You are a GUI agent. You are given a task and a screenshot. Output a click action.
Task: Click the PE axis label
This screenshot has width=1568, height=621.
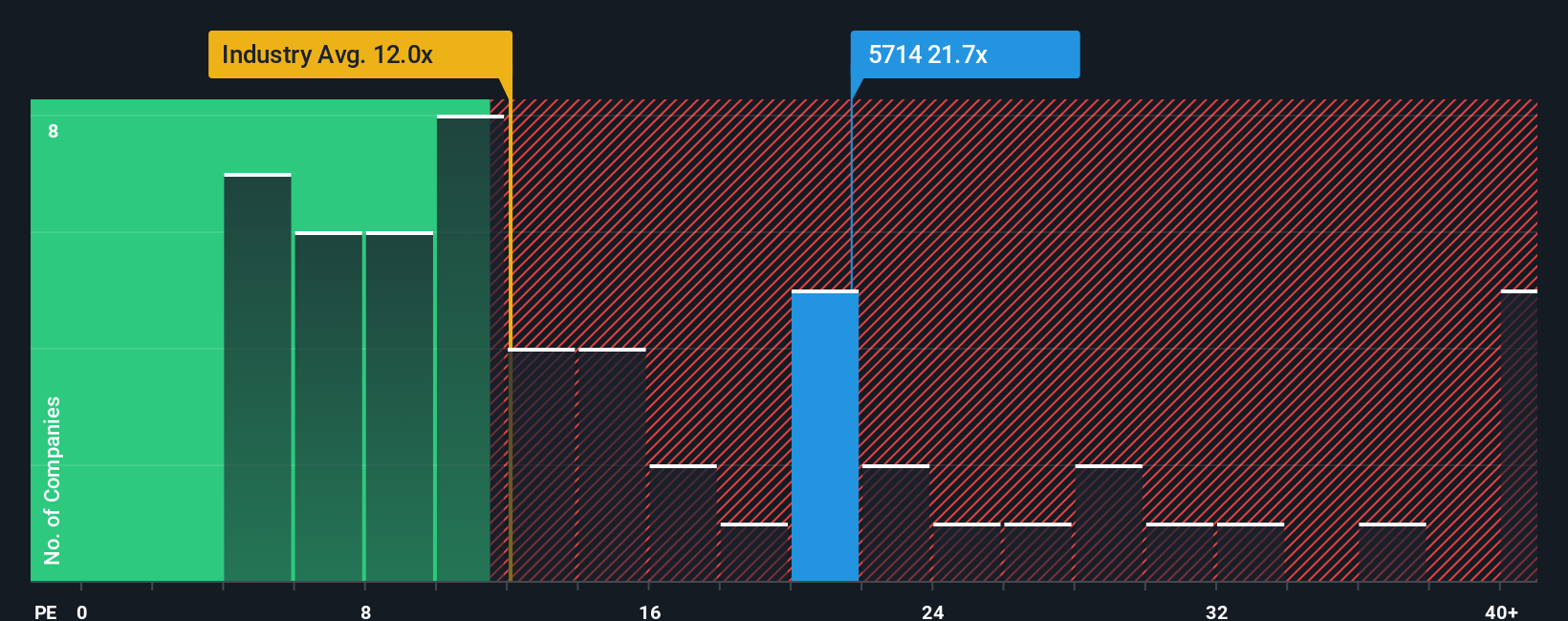(x=46, y=611)
